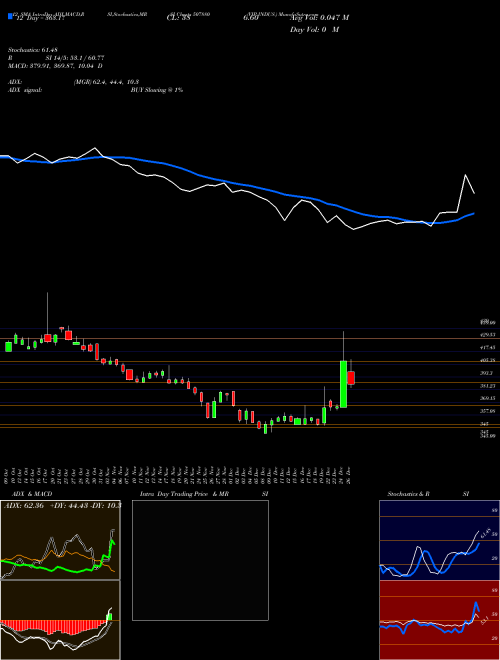
Task: Select the 'Avg Vol: 0.047 M' readout
Action: click(x=319, y=18)
